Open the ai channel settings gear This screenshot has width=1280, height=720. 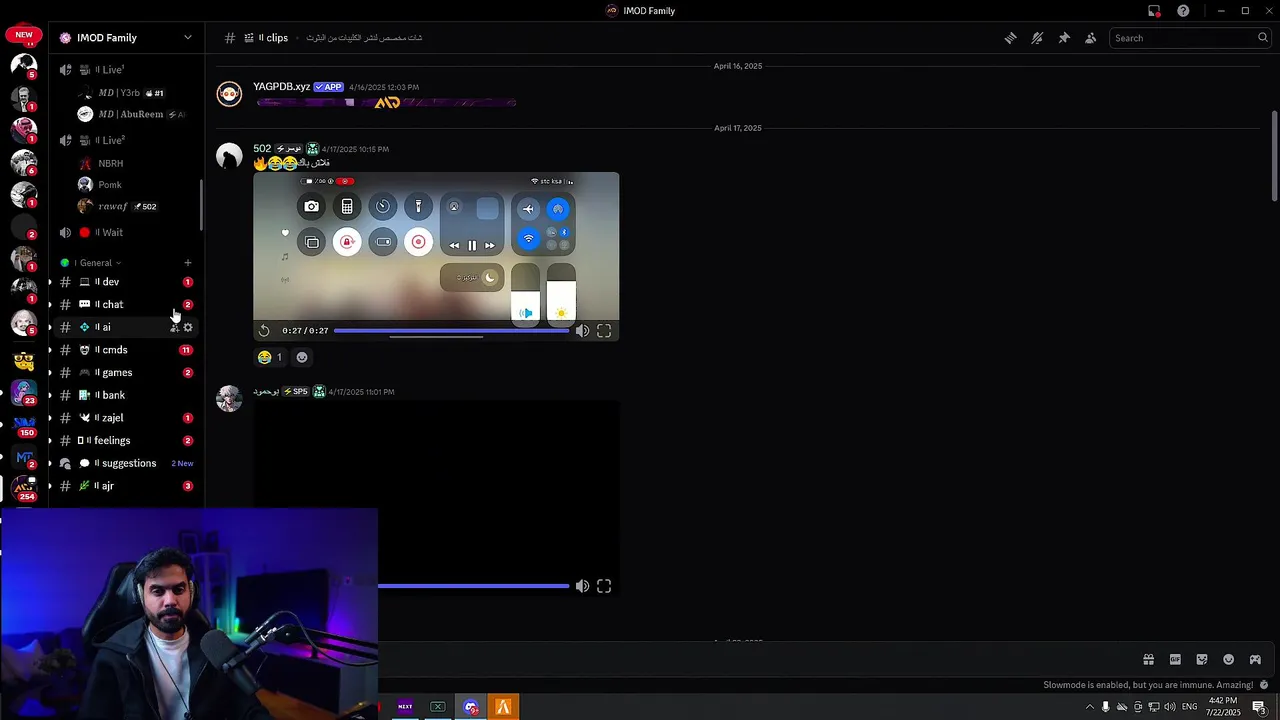point(188,328)
